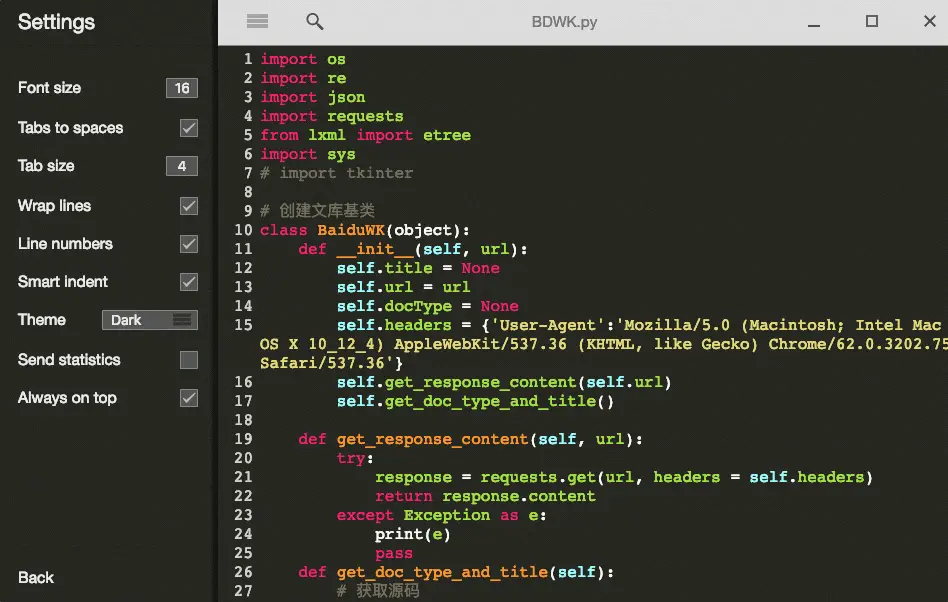Turn off Always on top
The width and height of the screenshot is (948, 602).
click(188, 398)
